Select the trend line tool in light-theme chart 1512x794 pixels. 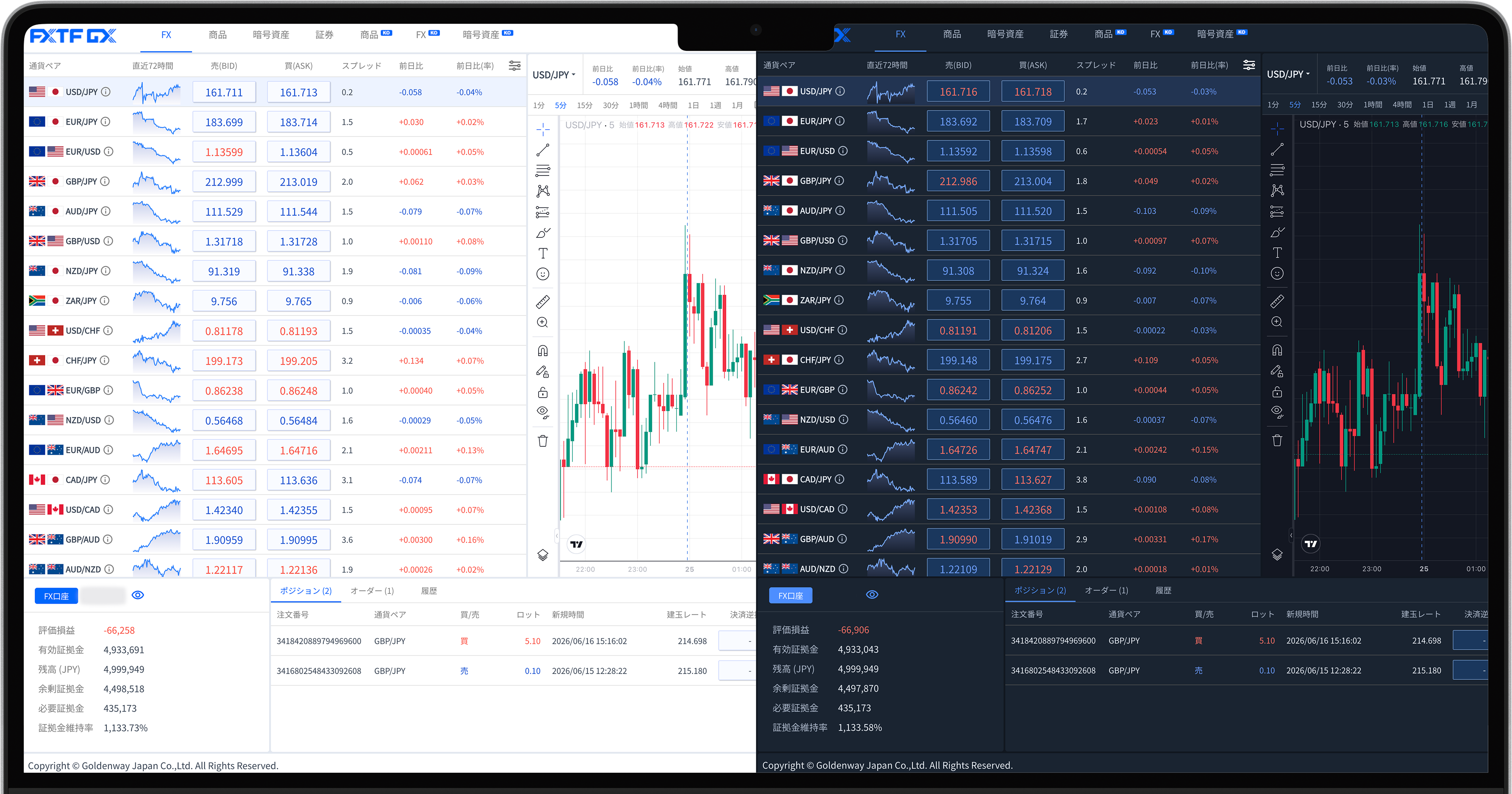click(543, 150)
